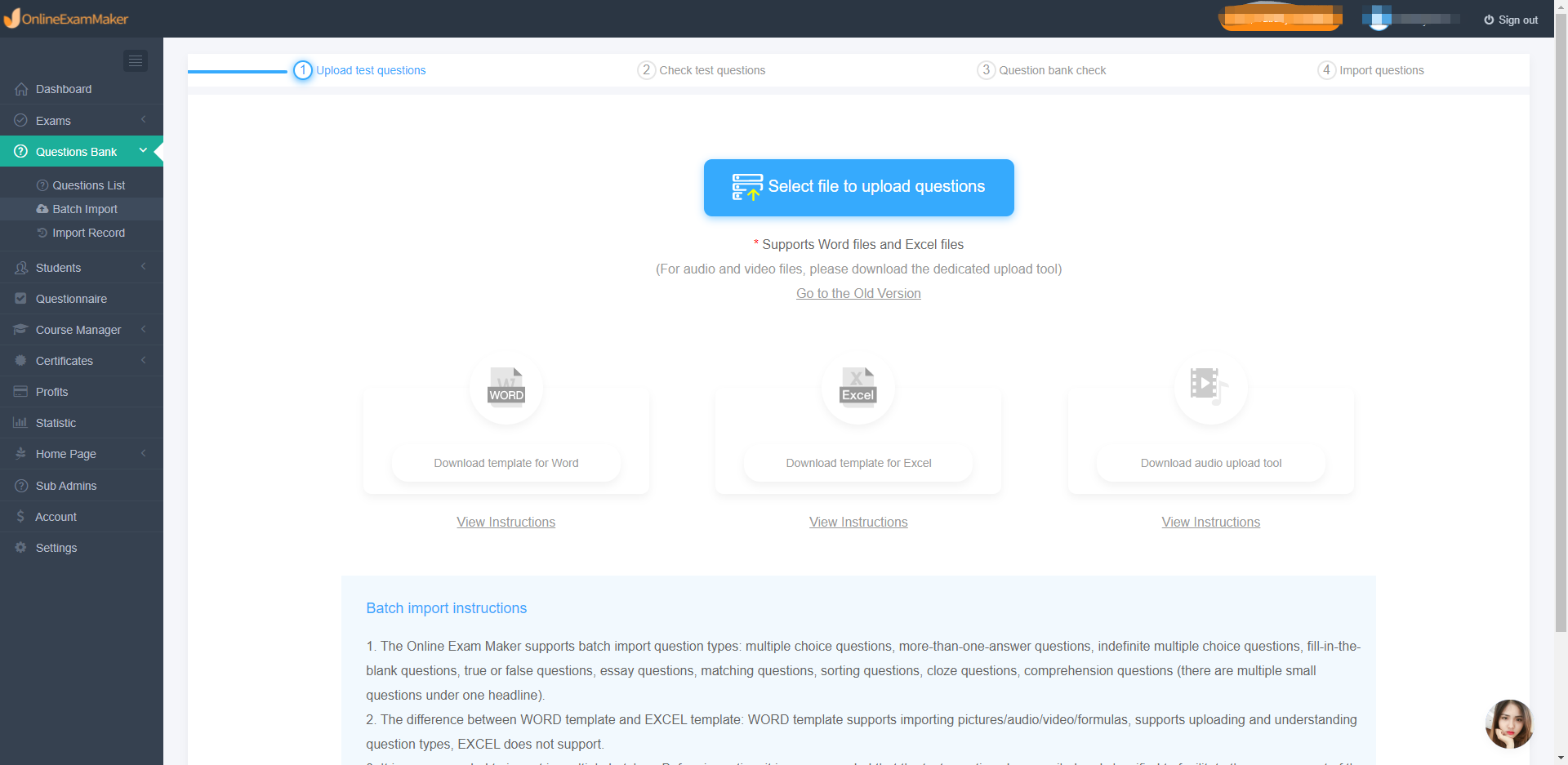Select the Import questions step
Image resolution: width=1568 pixels, height=765 pixels.
tap(1370, 70)
